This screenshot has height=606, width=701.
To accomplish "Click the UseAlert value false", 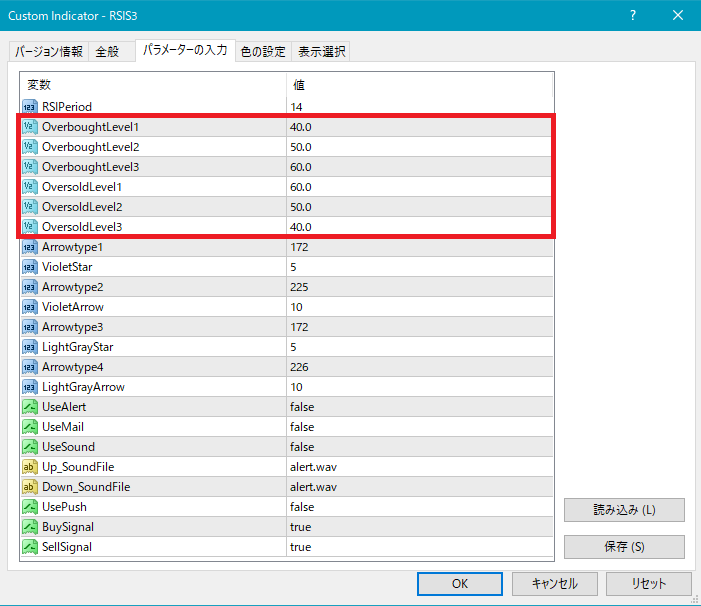I will pos(302,407).
